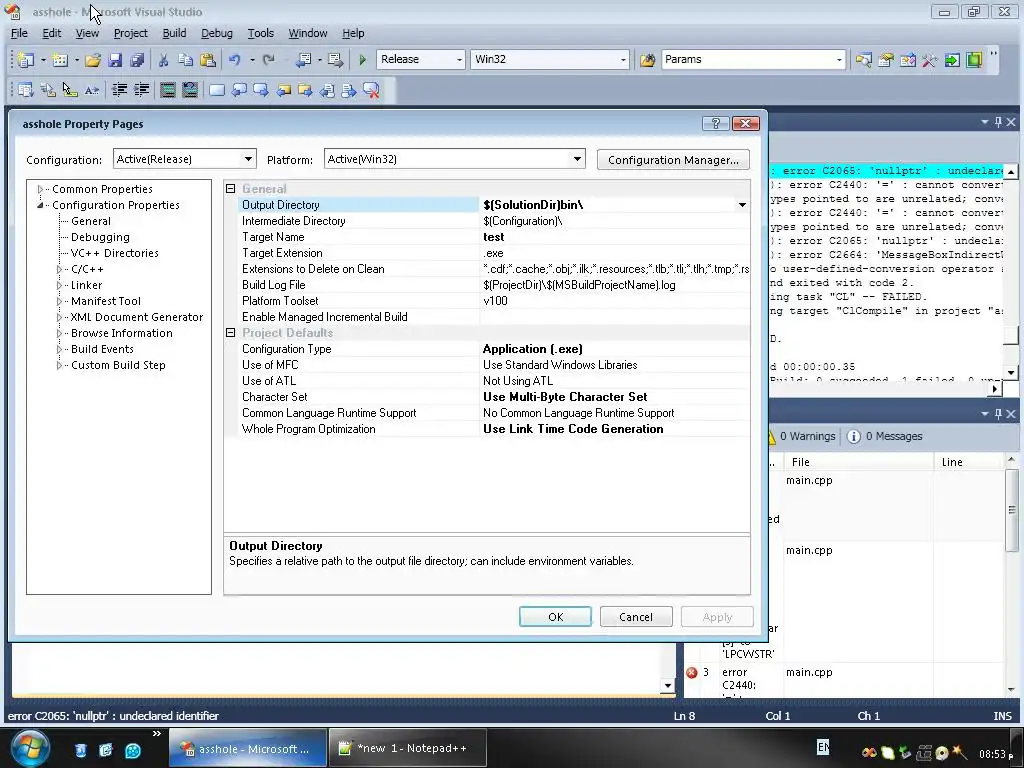The width and height of the screenshot is (1024, 768).
Task: Click the Configuration Manager button
Action: coord(673,160)
